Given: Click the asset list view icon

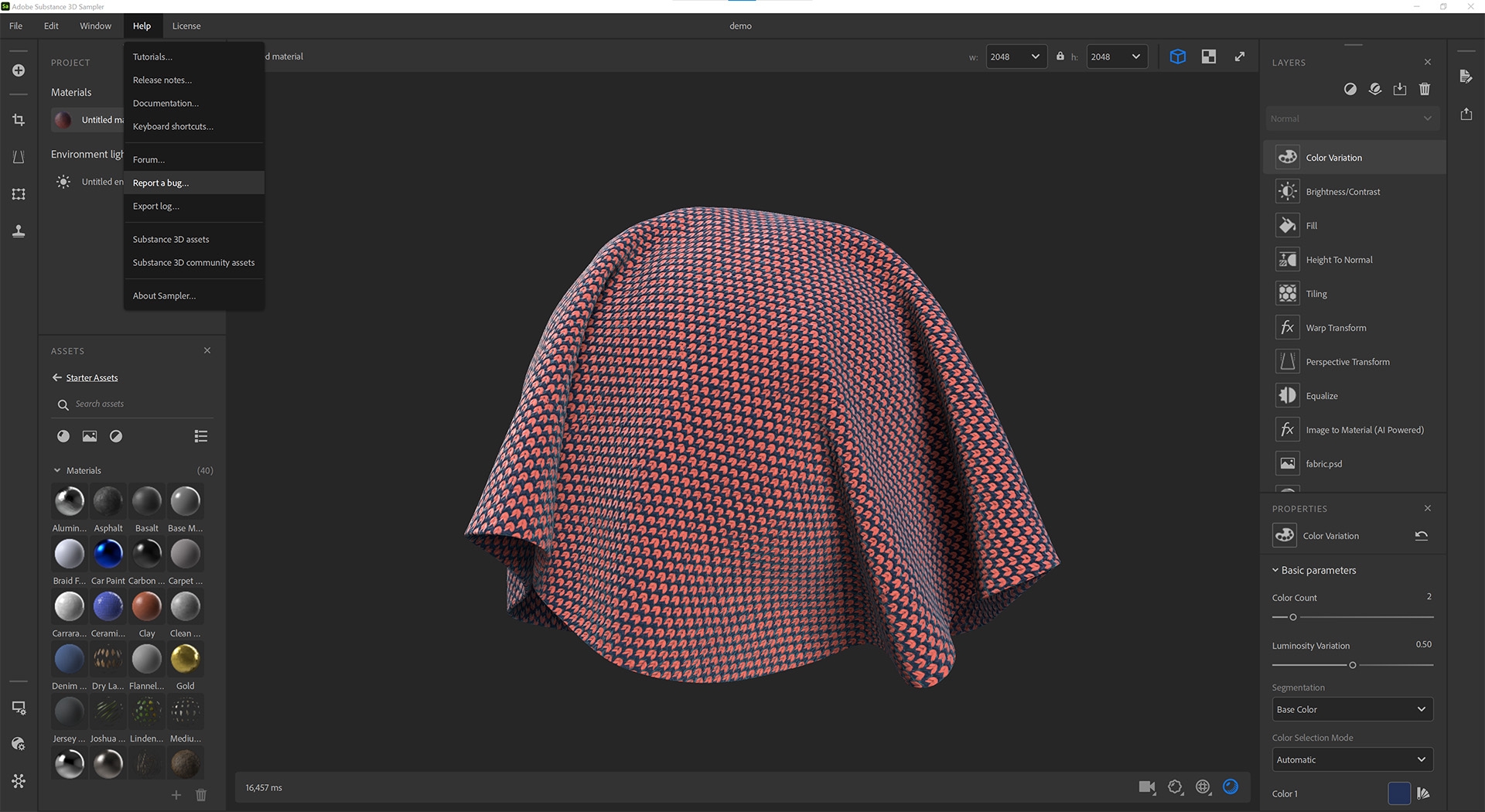Looking at the screenshot, I should point(201,436).
